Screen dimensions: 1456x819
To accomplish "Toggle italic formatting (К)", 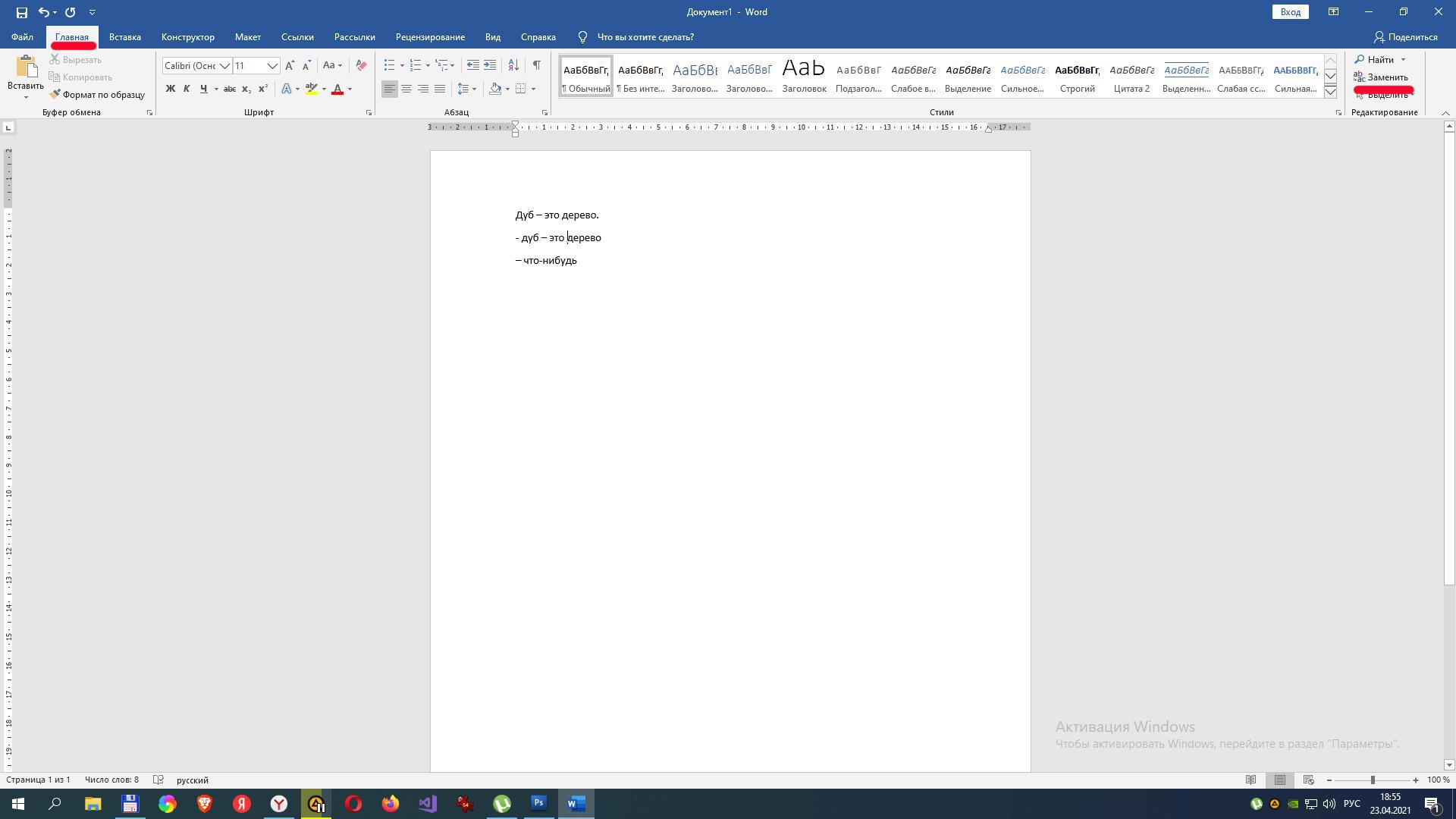I will [187, 89].
